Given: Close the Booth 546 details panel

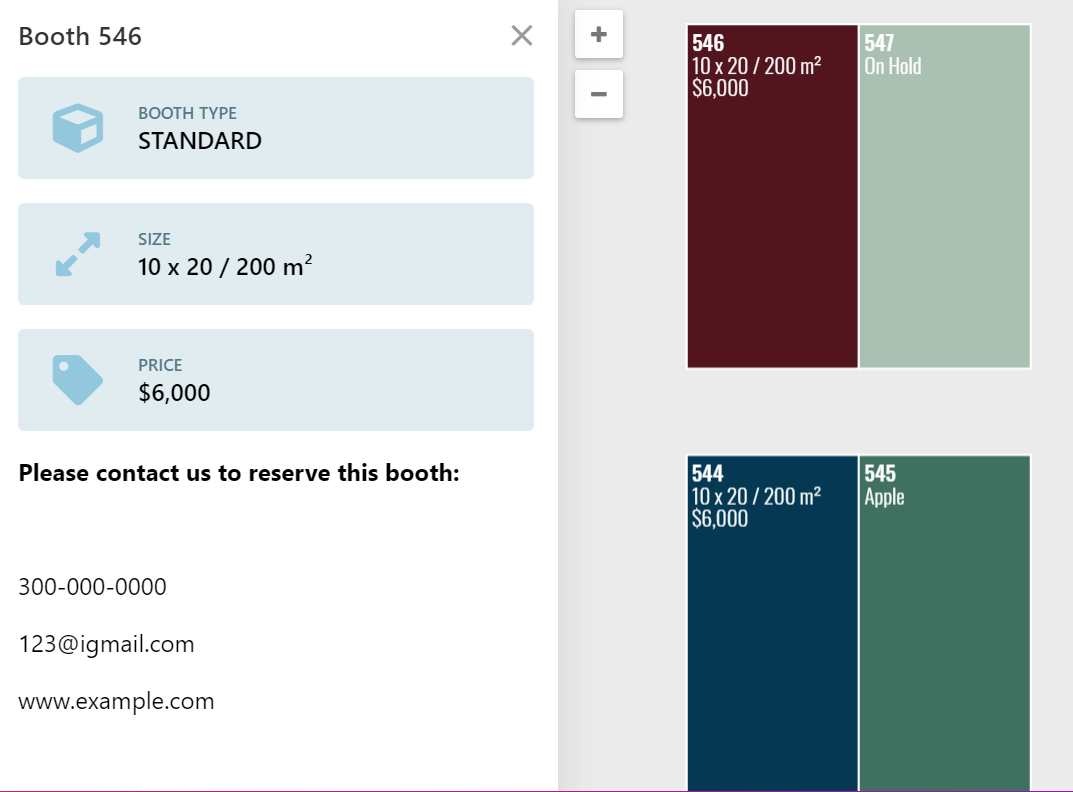Looking at the screenshot, I should coord(521,36).
